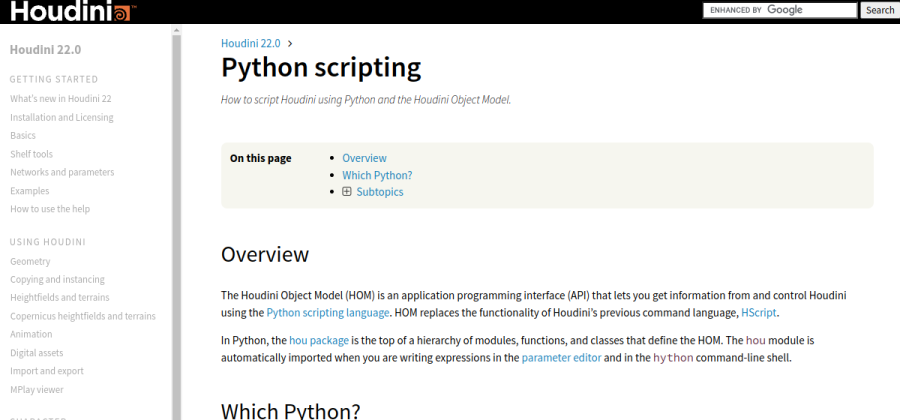This screenshot has width=900, height=420.
Task: Open the parameter editor link
Action: (x=561, y=357)
